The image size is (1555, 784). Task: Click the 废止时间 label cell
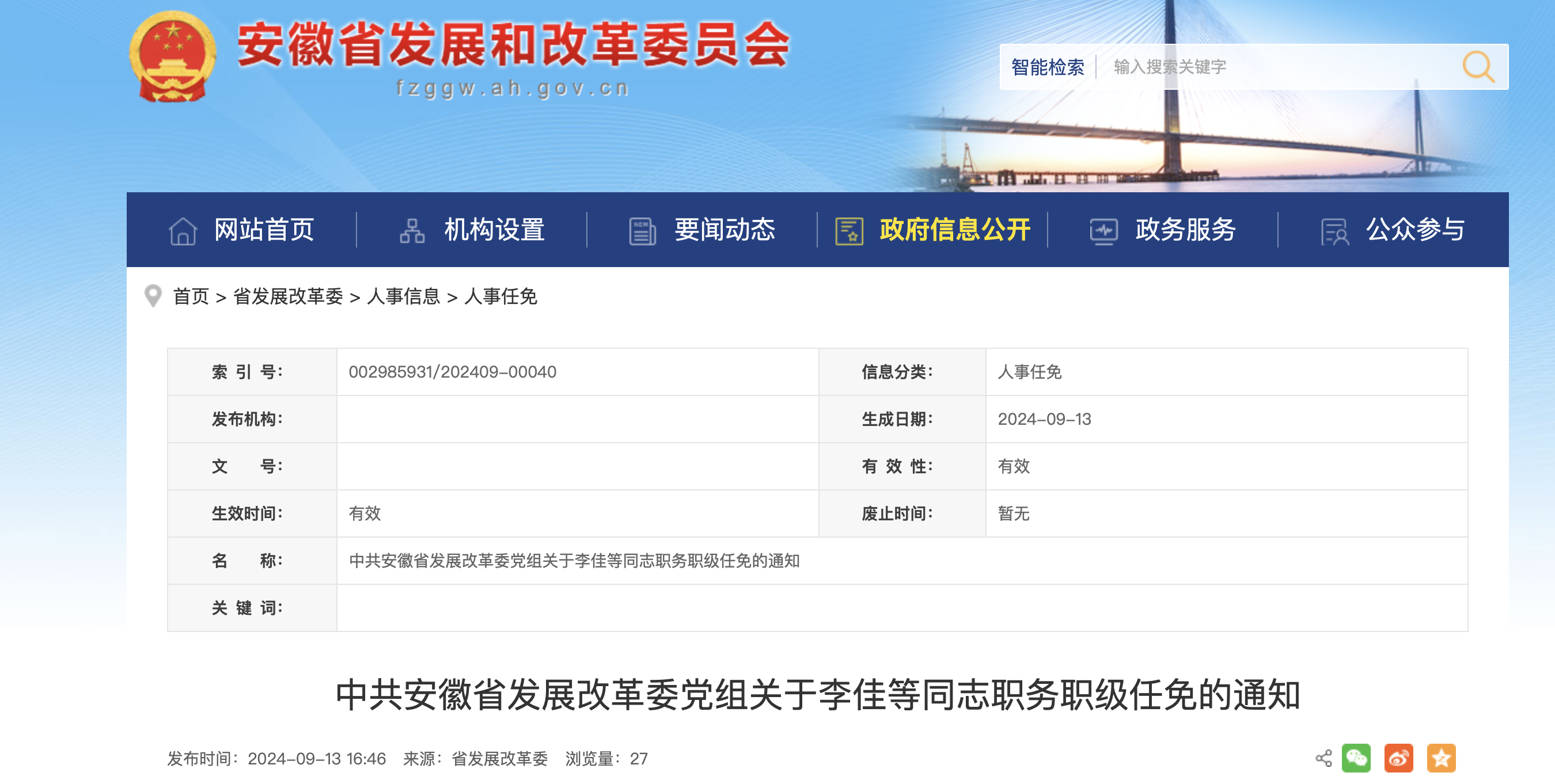(902, 513)
